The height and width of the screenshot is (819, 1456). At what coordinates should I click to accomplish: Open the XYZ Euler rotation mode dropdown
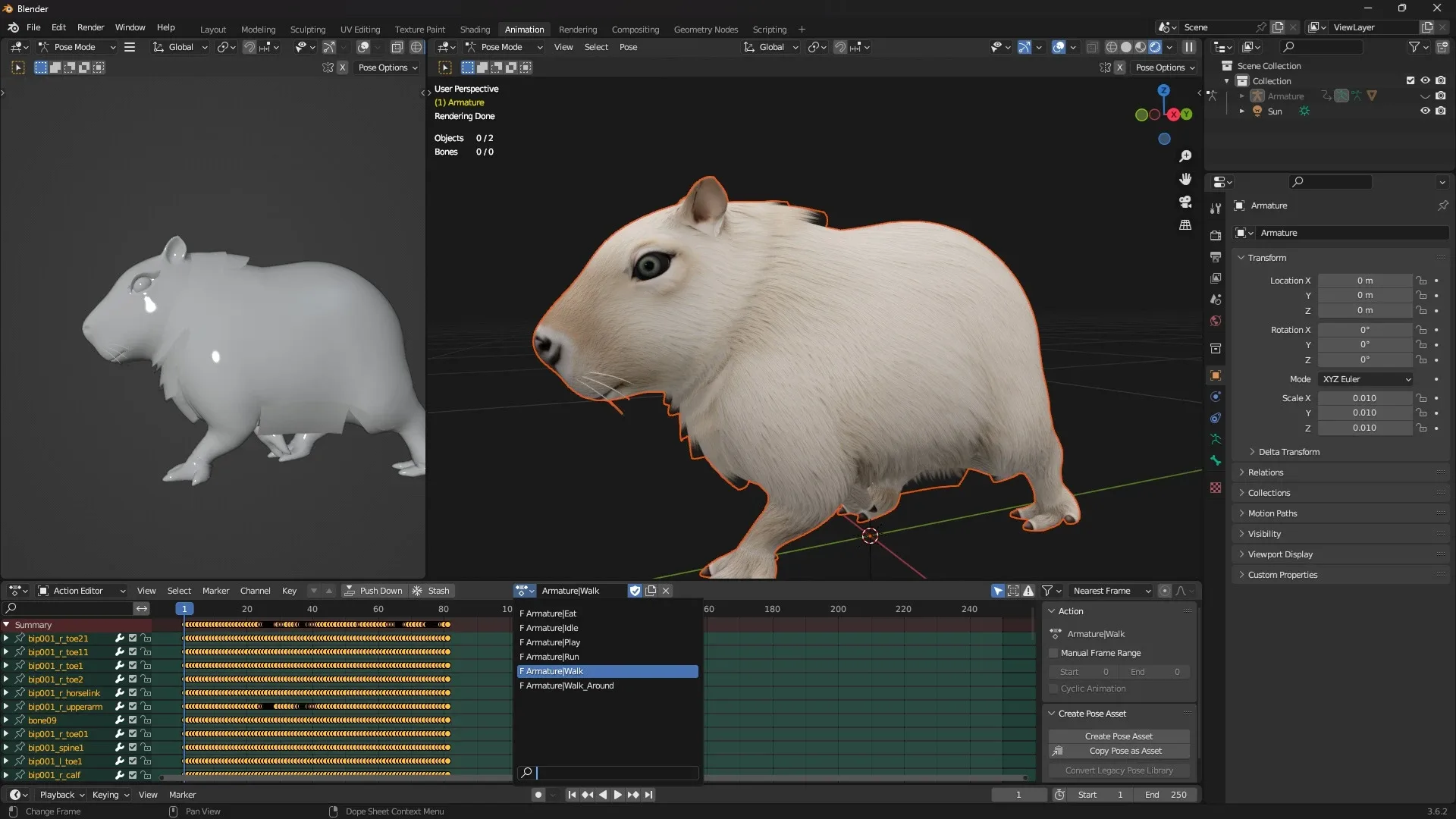tap(1365, 379)
